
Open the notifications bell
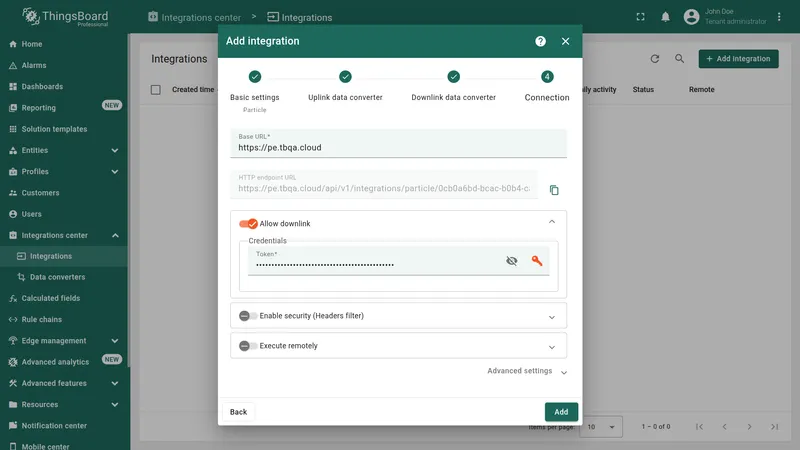(665, 17)
